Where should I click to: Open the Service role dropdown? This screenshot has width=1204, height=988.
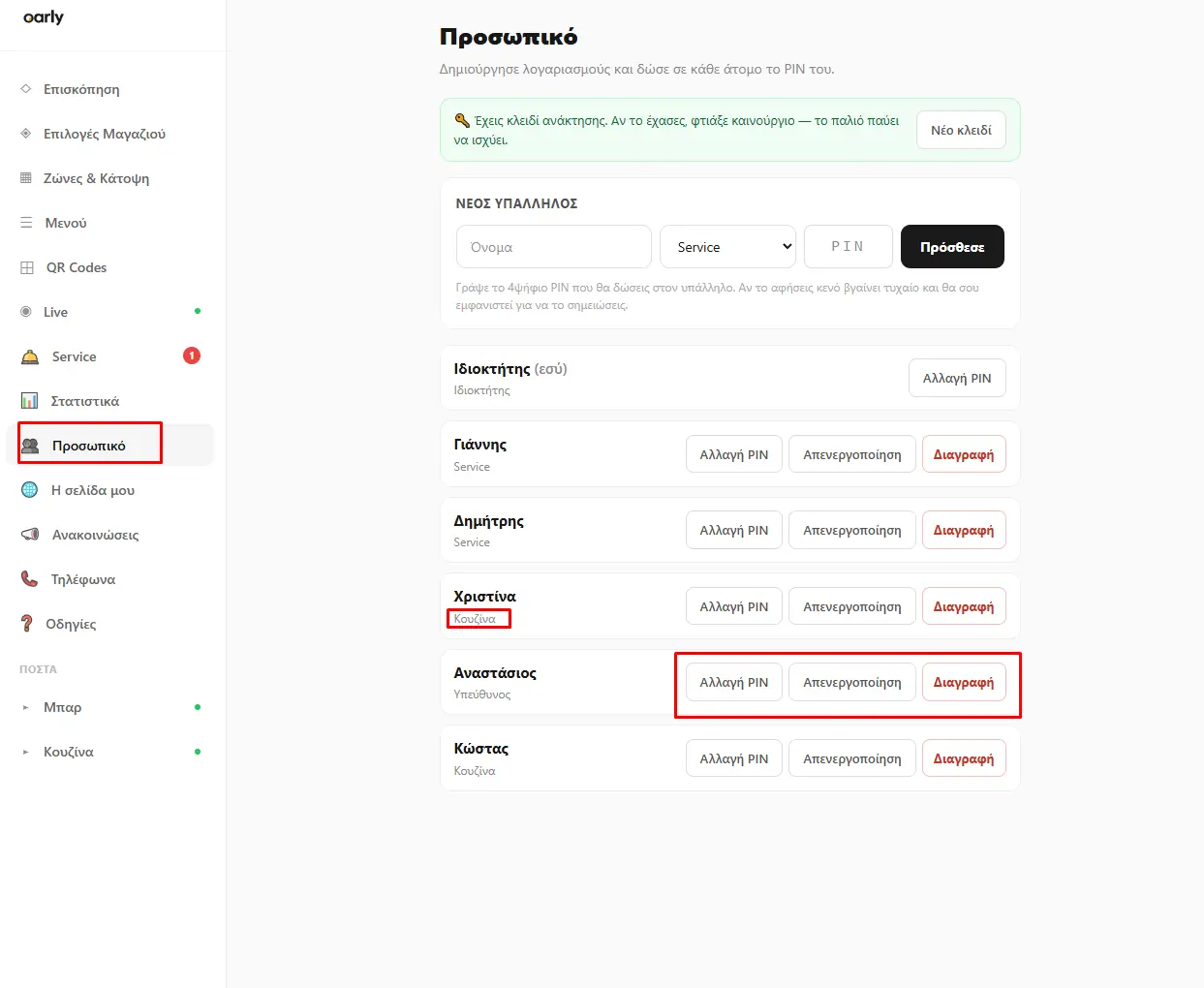tap(727, 247)
